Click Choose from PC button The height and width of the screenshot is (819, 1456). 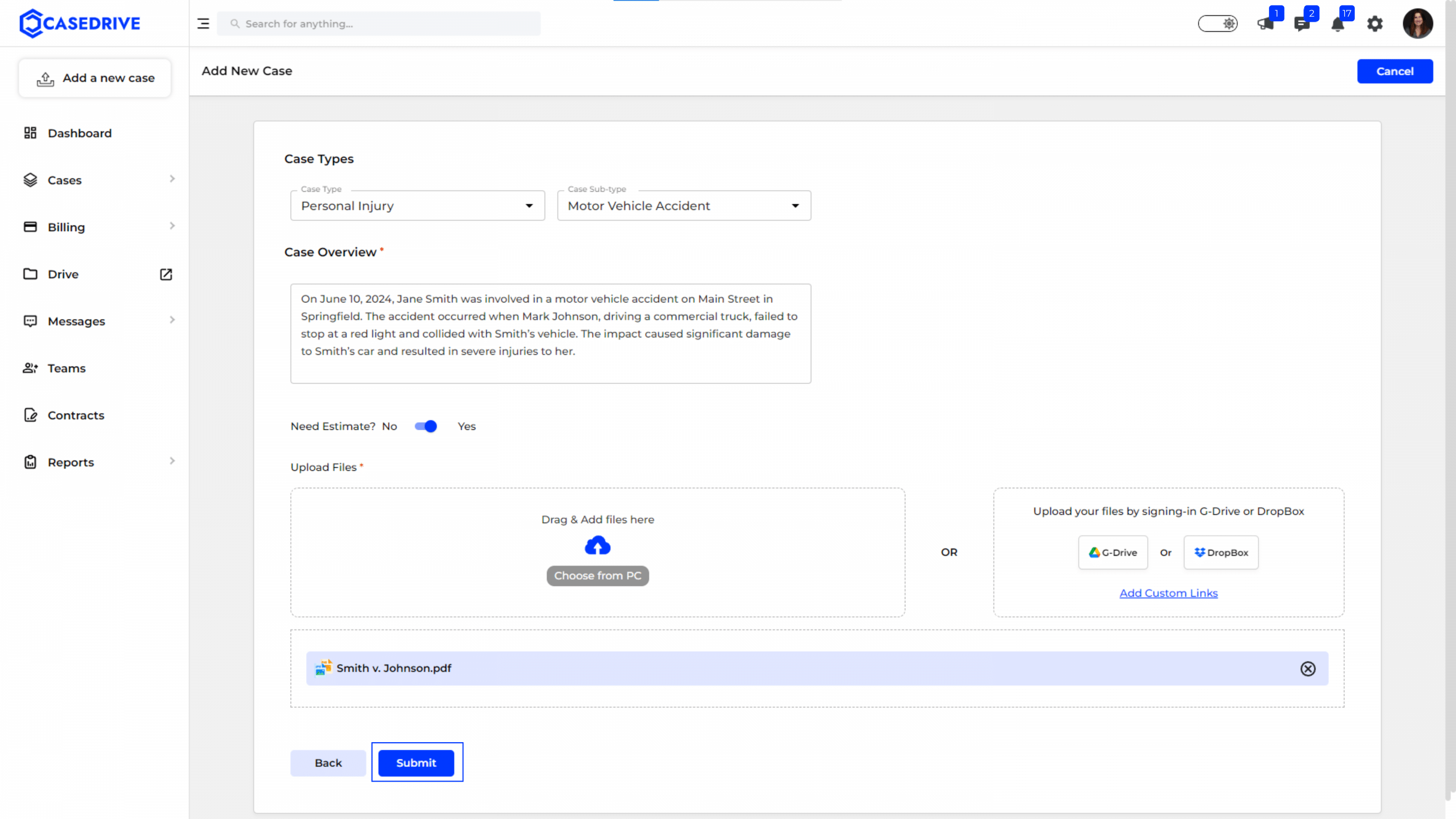[x=598, y=575]
